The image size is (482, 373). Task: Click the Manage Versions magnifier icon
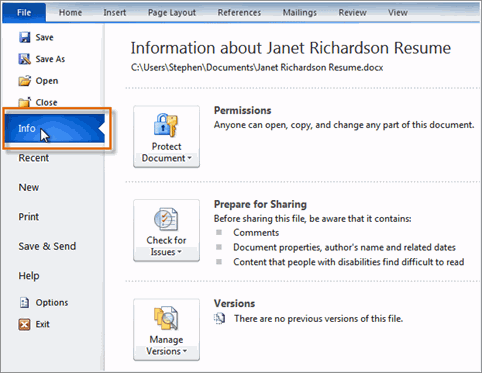(x=166, y=318)
